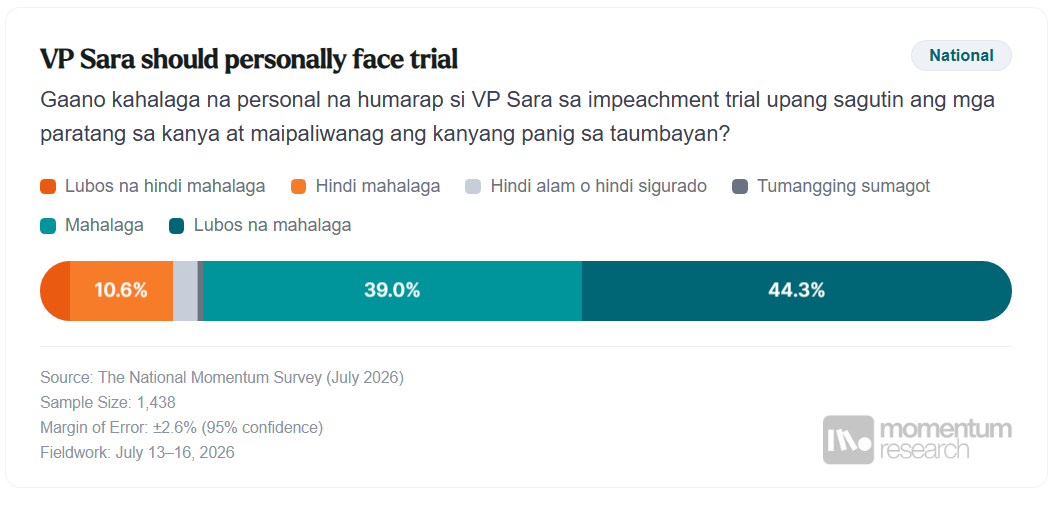Click the chart title VP Sara heading

[x=249, y=60]
